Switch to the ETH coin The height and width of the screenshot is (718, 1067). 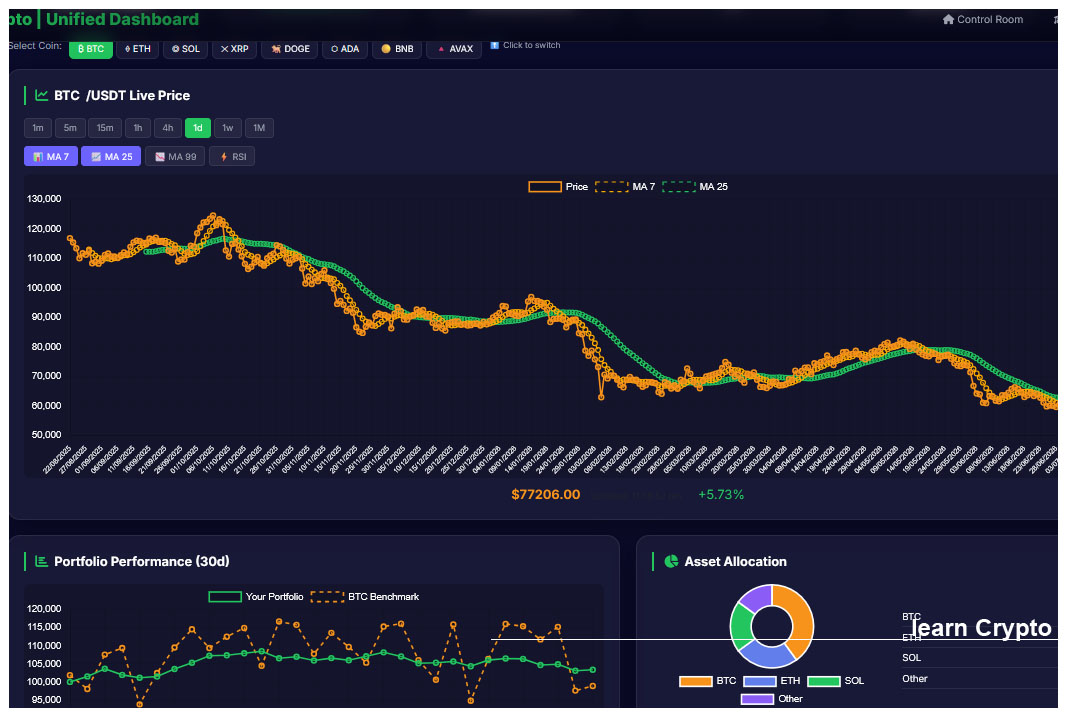point(137,49)
